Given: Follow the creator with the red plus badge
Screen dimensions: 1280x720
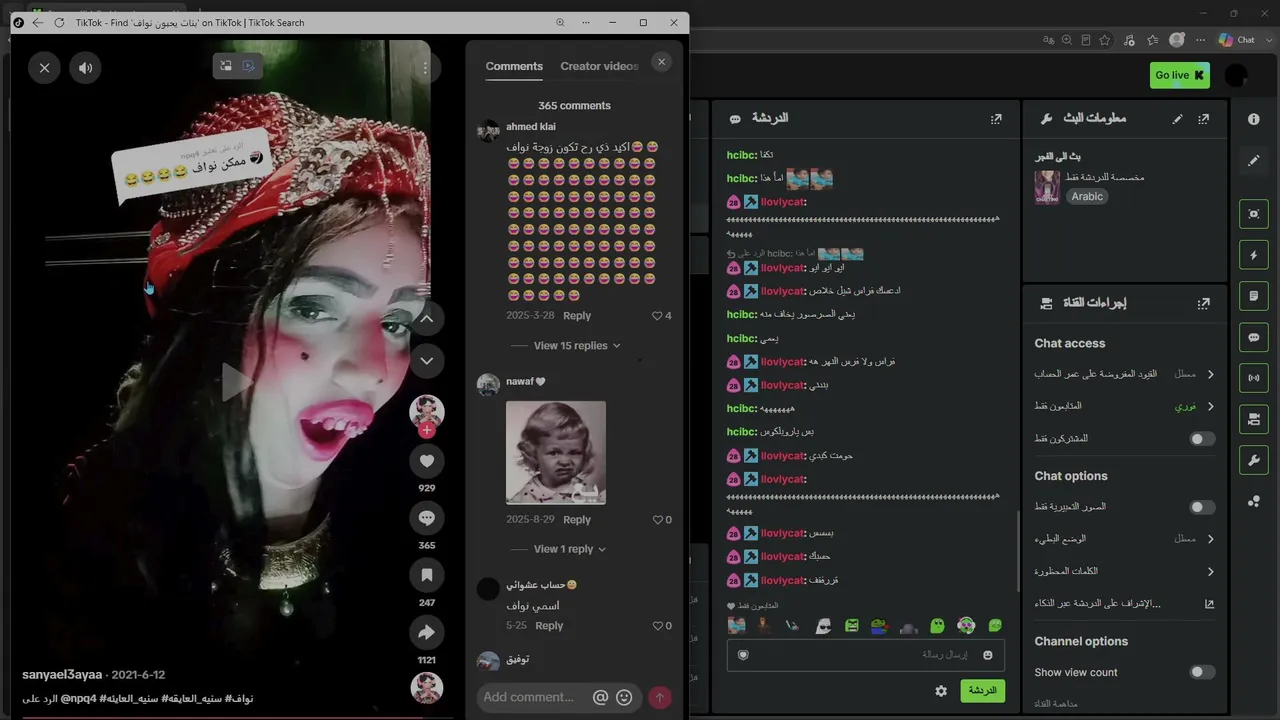Looking at the screenshot, I should 427,430.
